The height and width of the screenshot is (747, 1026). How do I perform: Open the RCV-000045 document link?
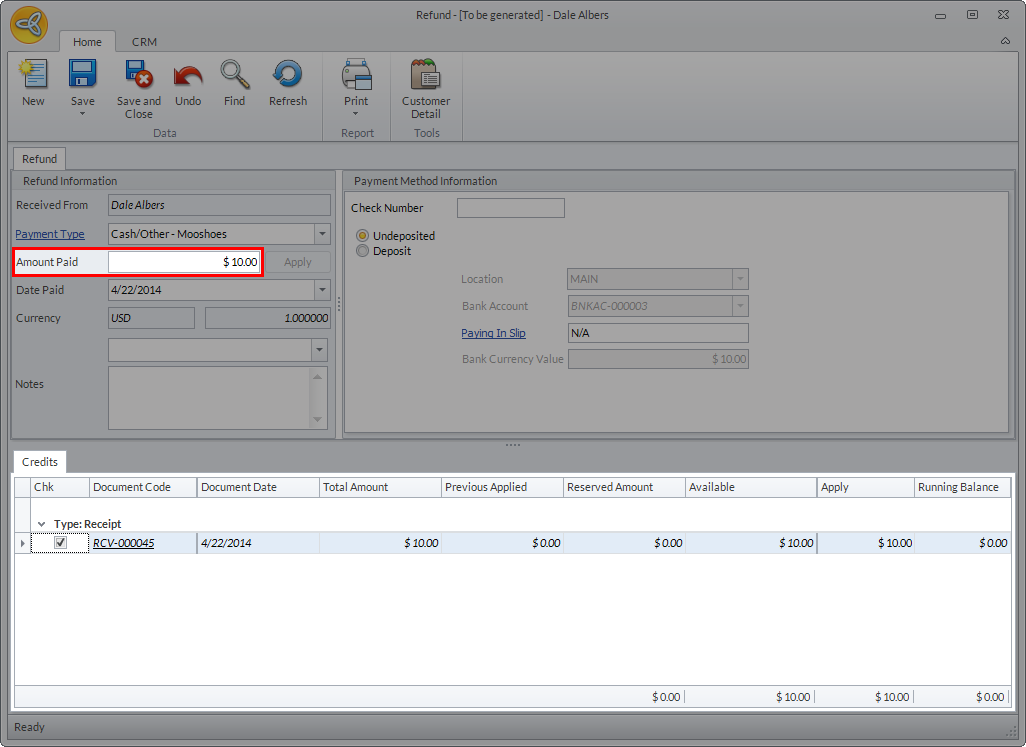click(x=123, y=543)
